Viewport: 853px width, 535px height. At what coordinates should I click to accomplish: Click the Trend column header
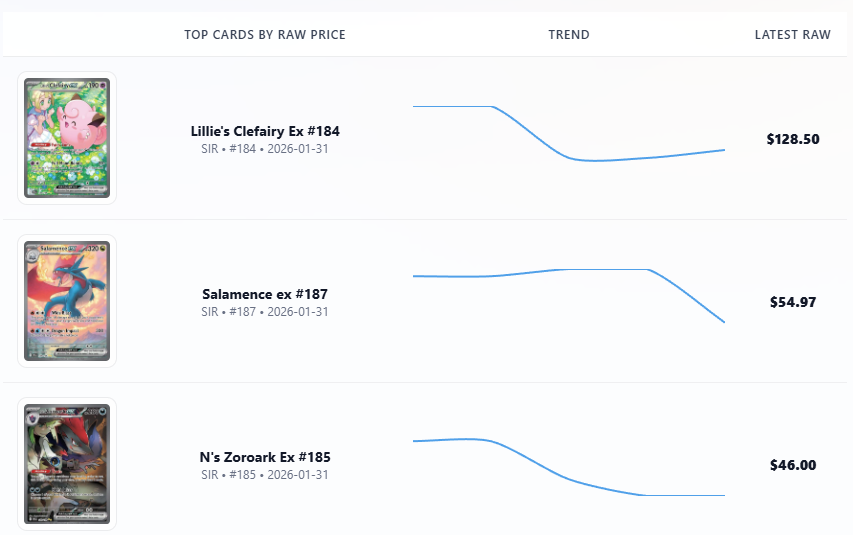569,35
